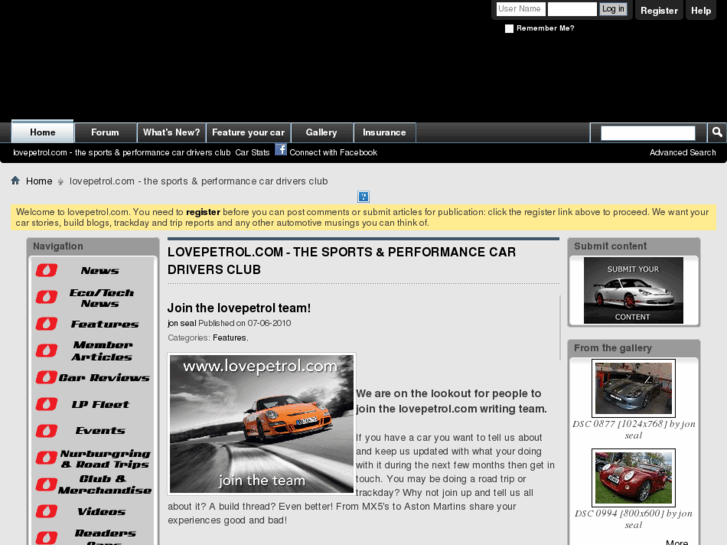Open the Videos navigation link
727x545 pixels.
pyautogui.click(x=101, y=512)
